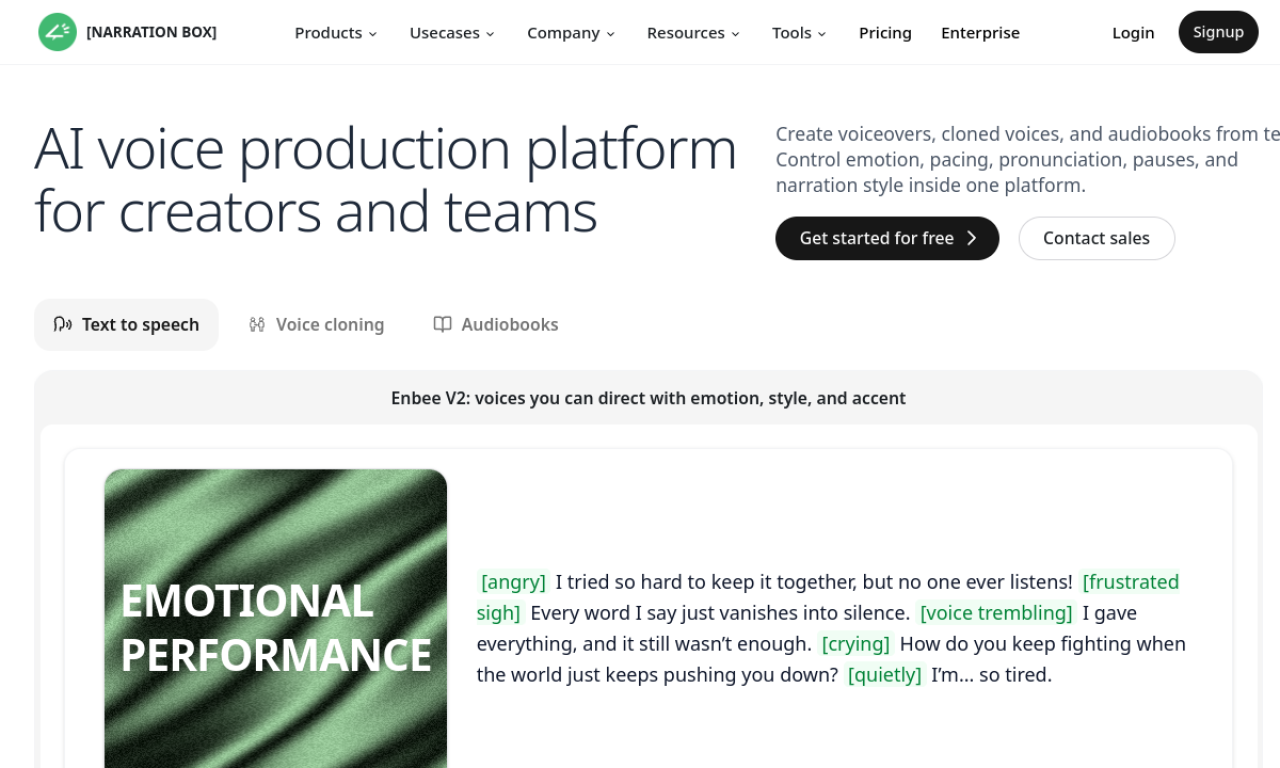
Task: Click the green Narration Box logo icon
Action: point(57,32)
